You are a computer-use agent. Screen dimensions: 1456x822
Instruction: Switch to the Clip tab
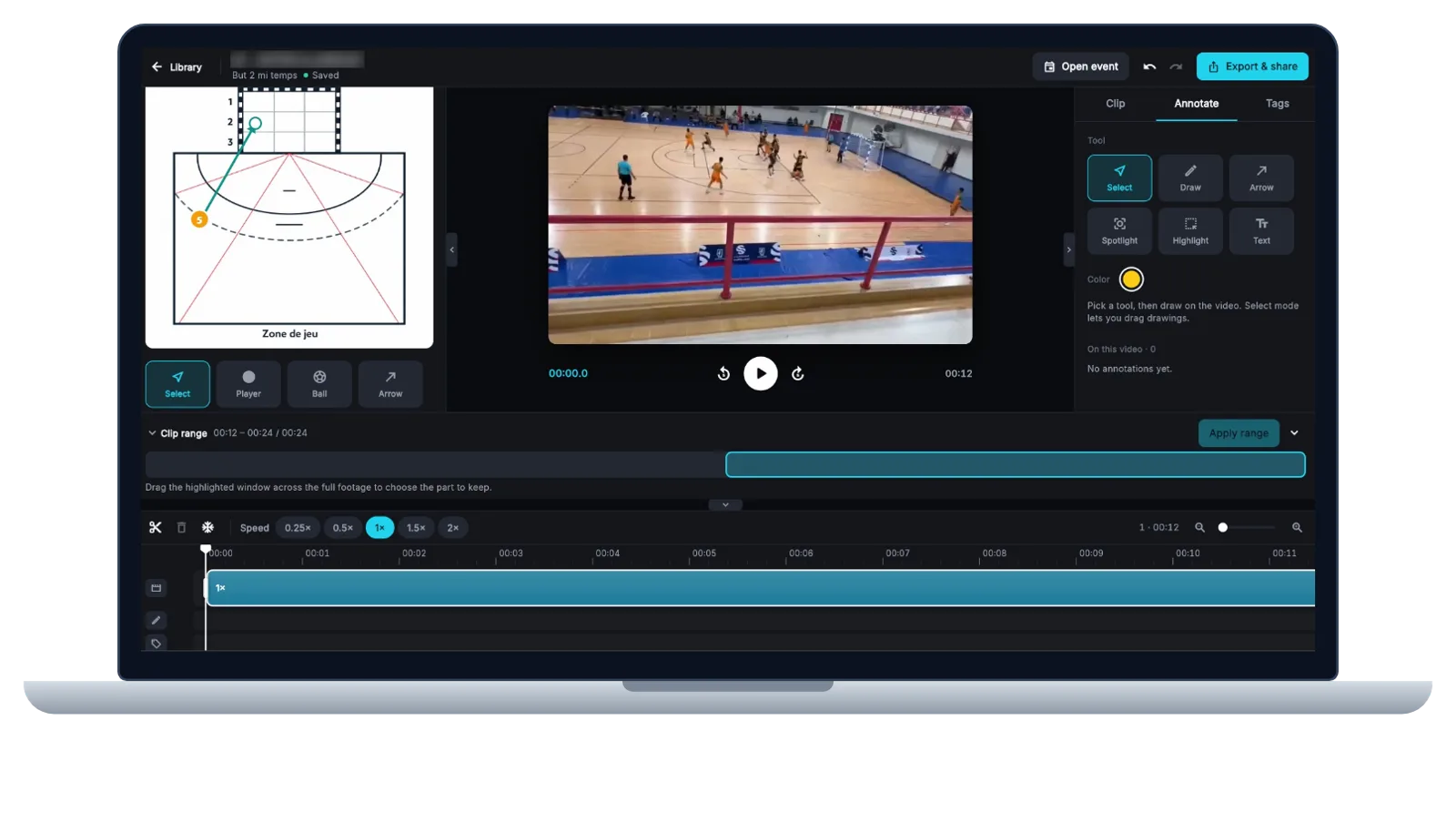1115,104
